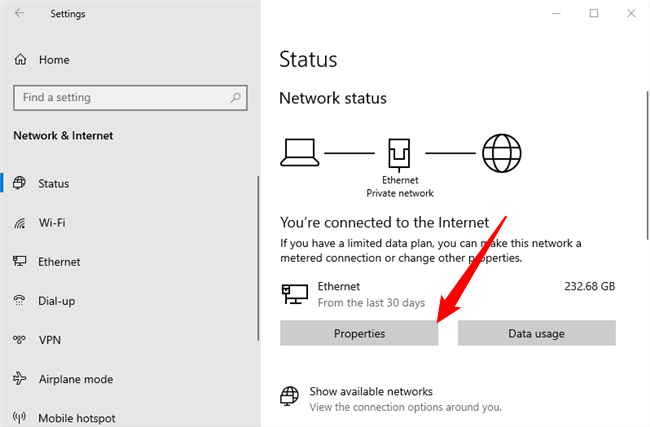Click the show available networks globe icon
The width and height of the screenshot is (650, 427).
click(289, 395)
